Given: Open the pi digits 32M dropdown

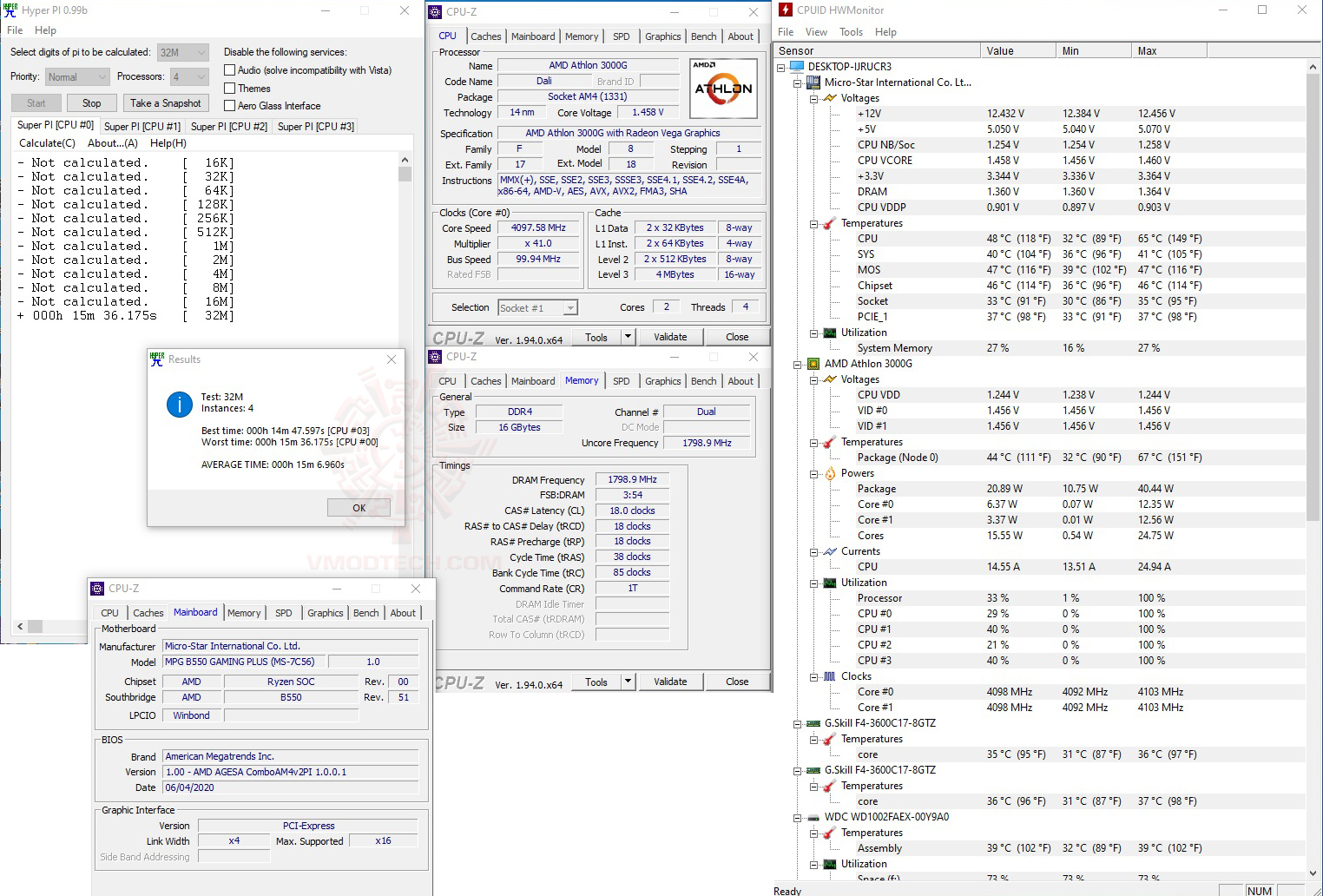Looking at the screenshot, I should 182,52.
